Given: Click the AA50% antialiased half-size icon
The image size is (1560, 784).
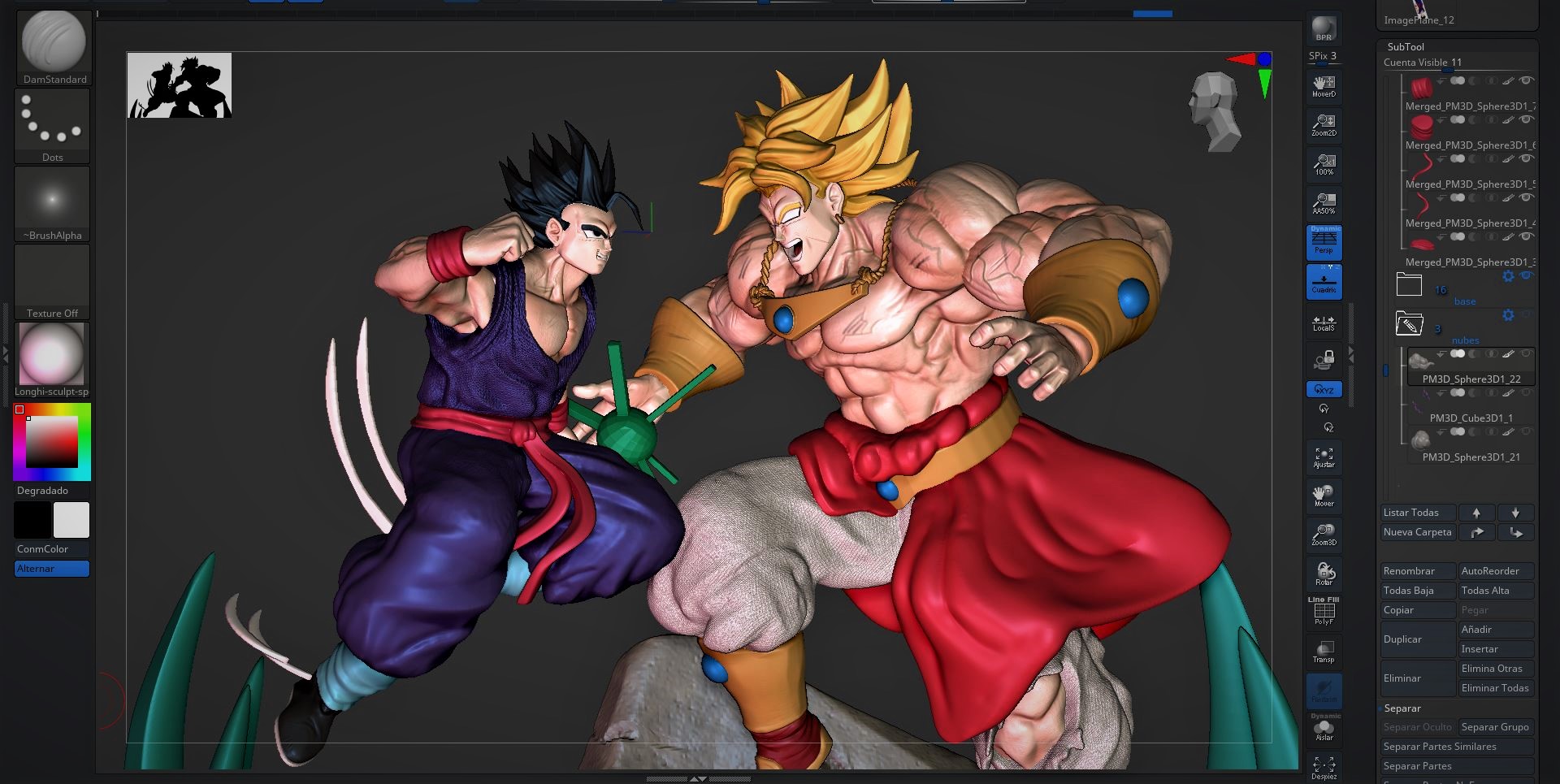Looking at the screenshot, I should pos(1324,202).
